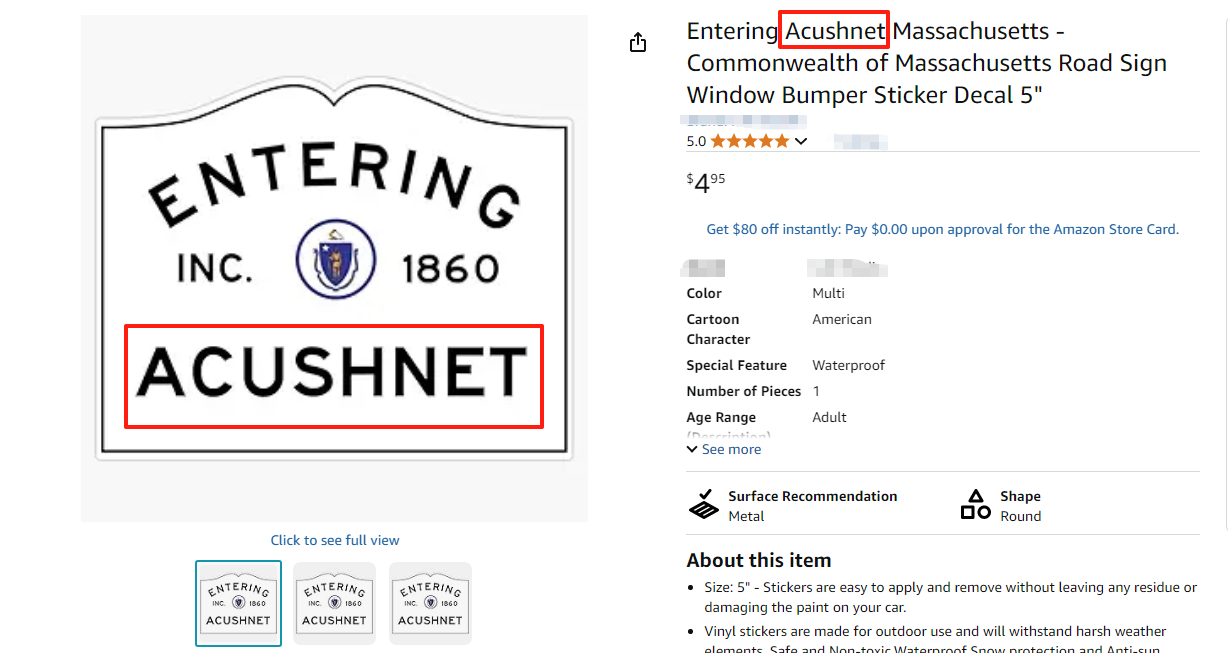Click the boxed "Acushnet" word in the title
Viewport: 1228px width, 653px height.
tap(835, 32)
